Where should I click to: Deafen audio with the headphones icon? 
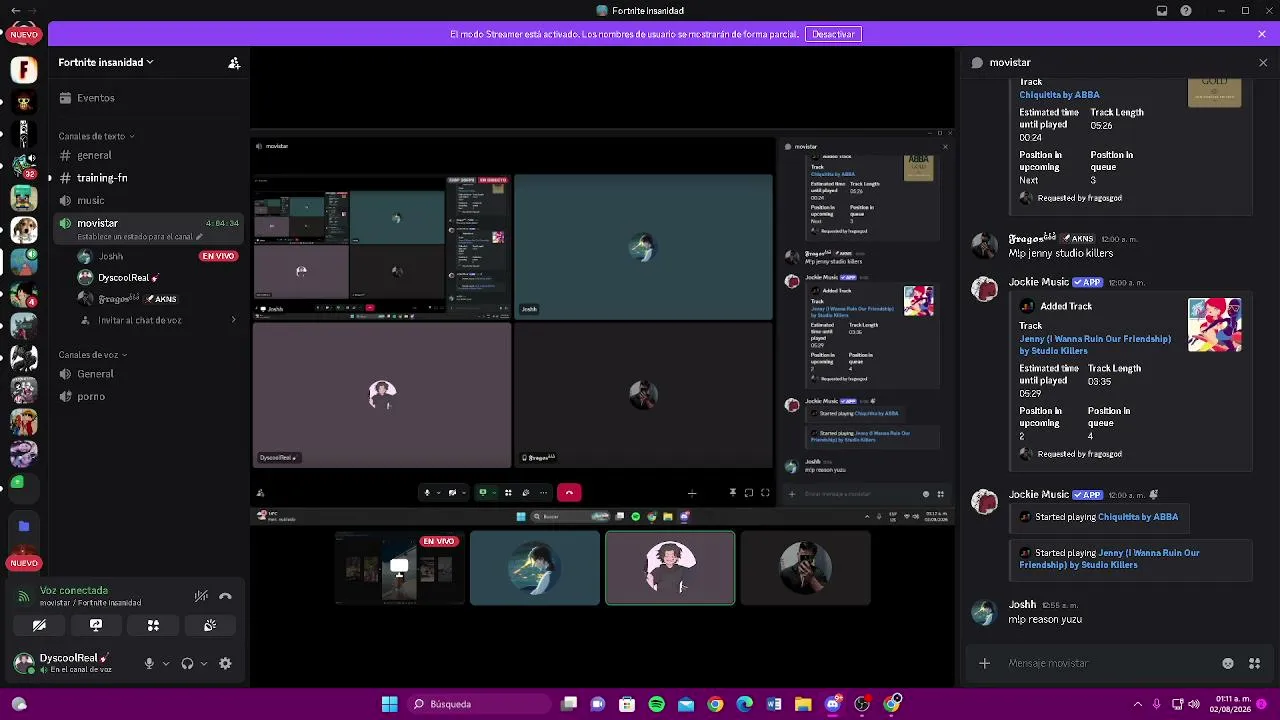(187, 663)
